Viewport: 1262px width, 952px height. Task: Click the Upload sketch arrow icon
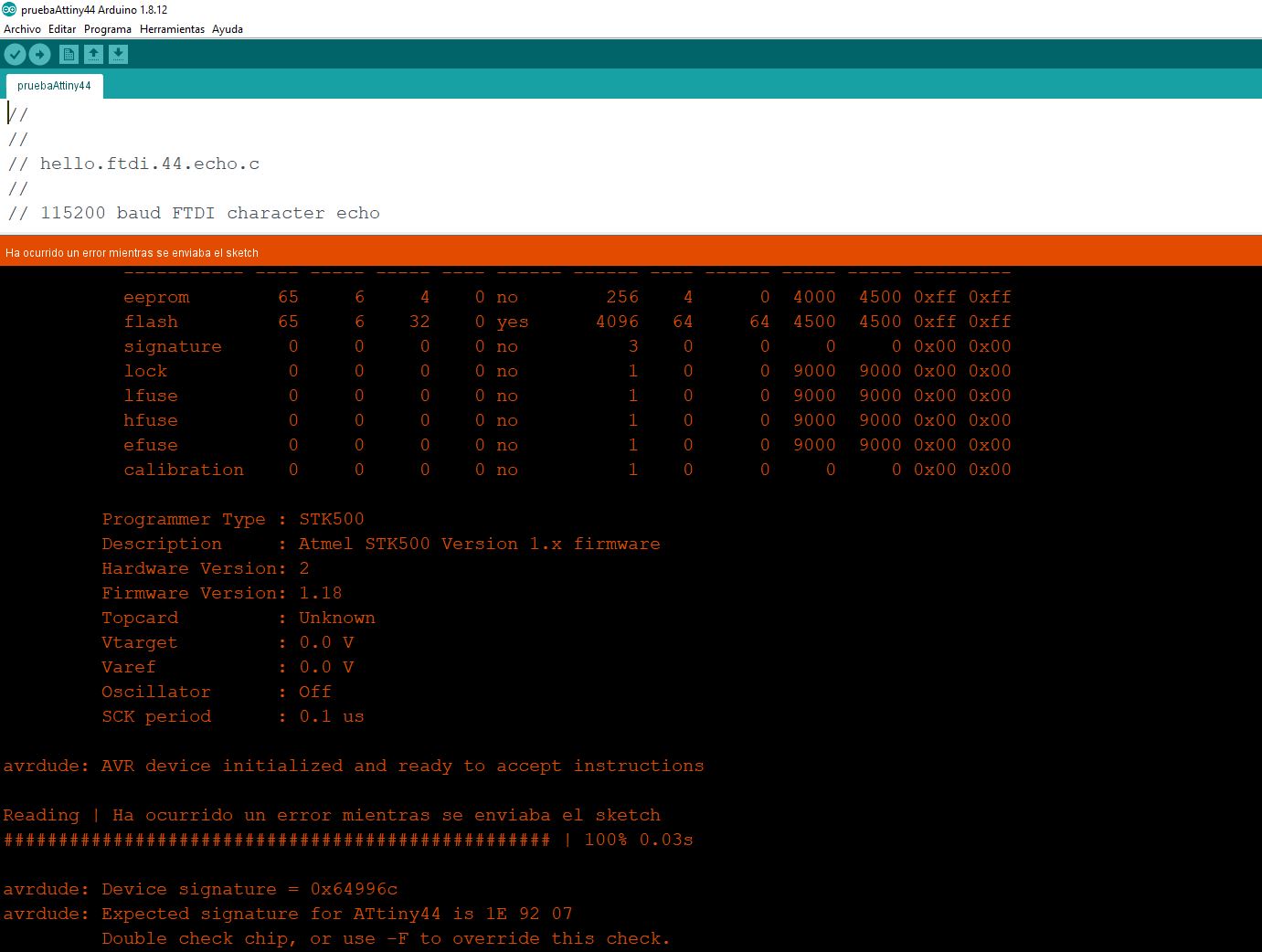39,55
